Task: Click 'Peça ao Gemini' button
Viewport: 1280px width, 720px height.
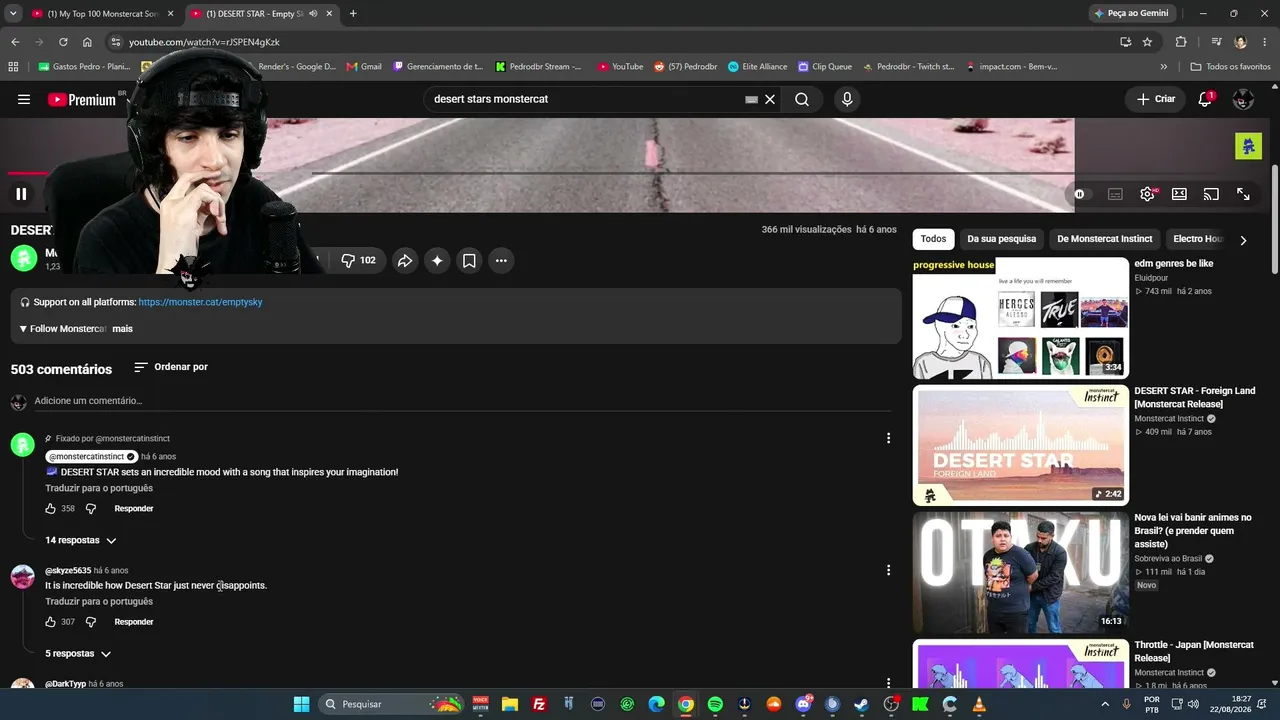Action: (1131, 14)
